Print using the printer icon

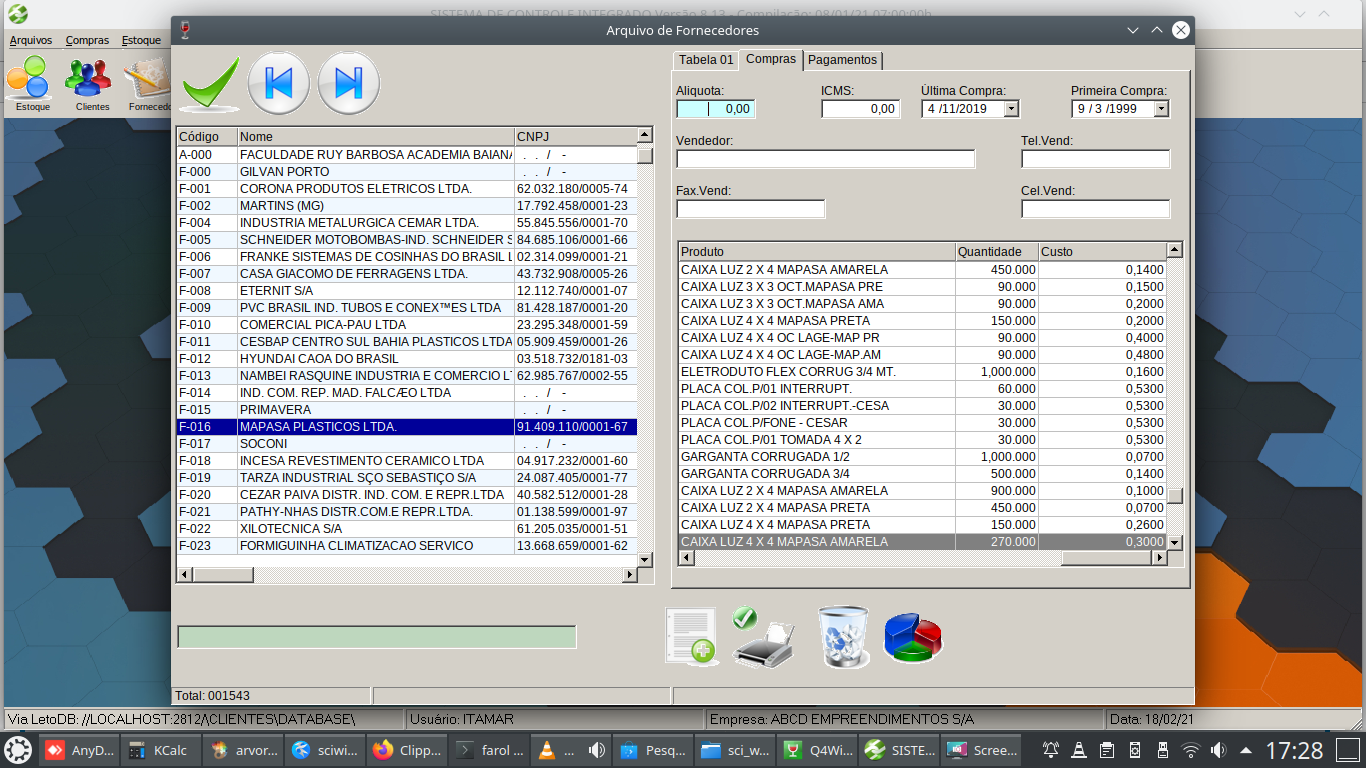[x=763, y=637]
